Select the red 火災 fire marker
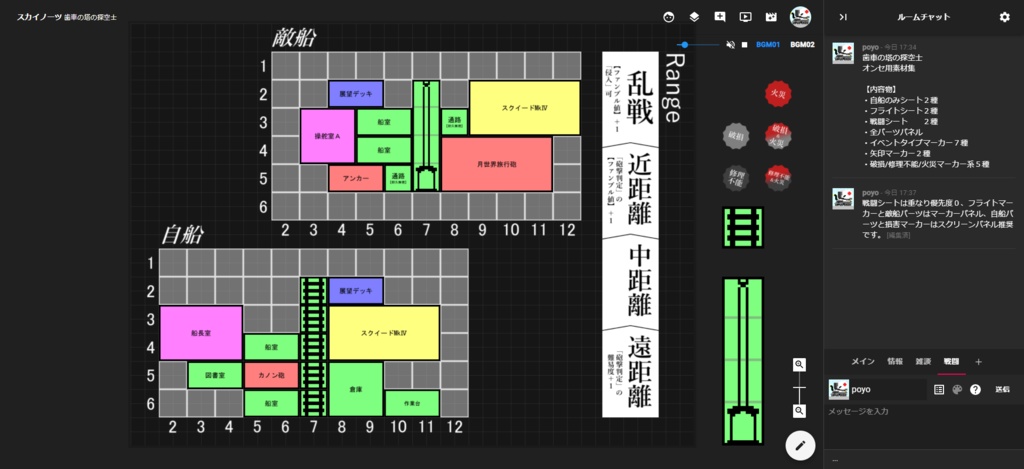 click(x=778, y=93)
